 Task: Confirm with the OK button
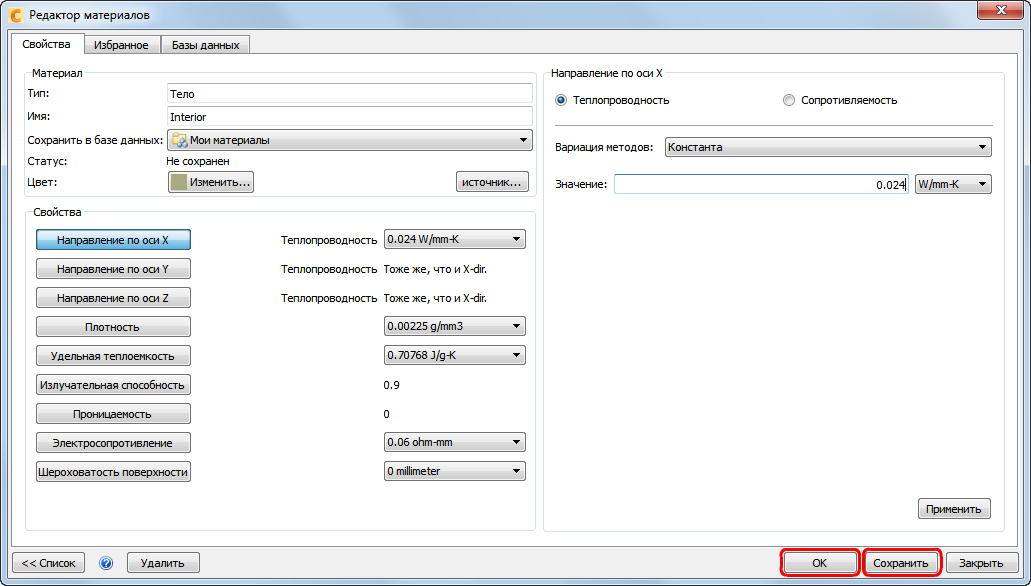[x=819, y=563]
